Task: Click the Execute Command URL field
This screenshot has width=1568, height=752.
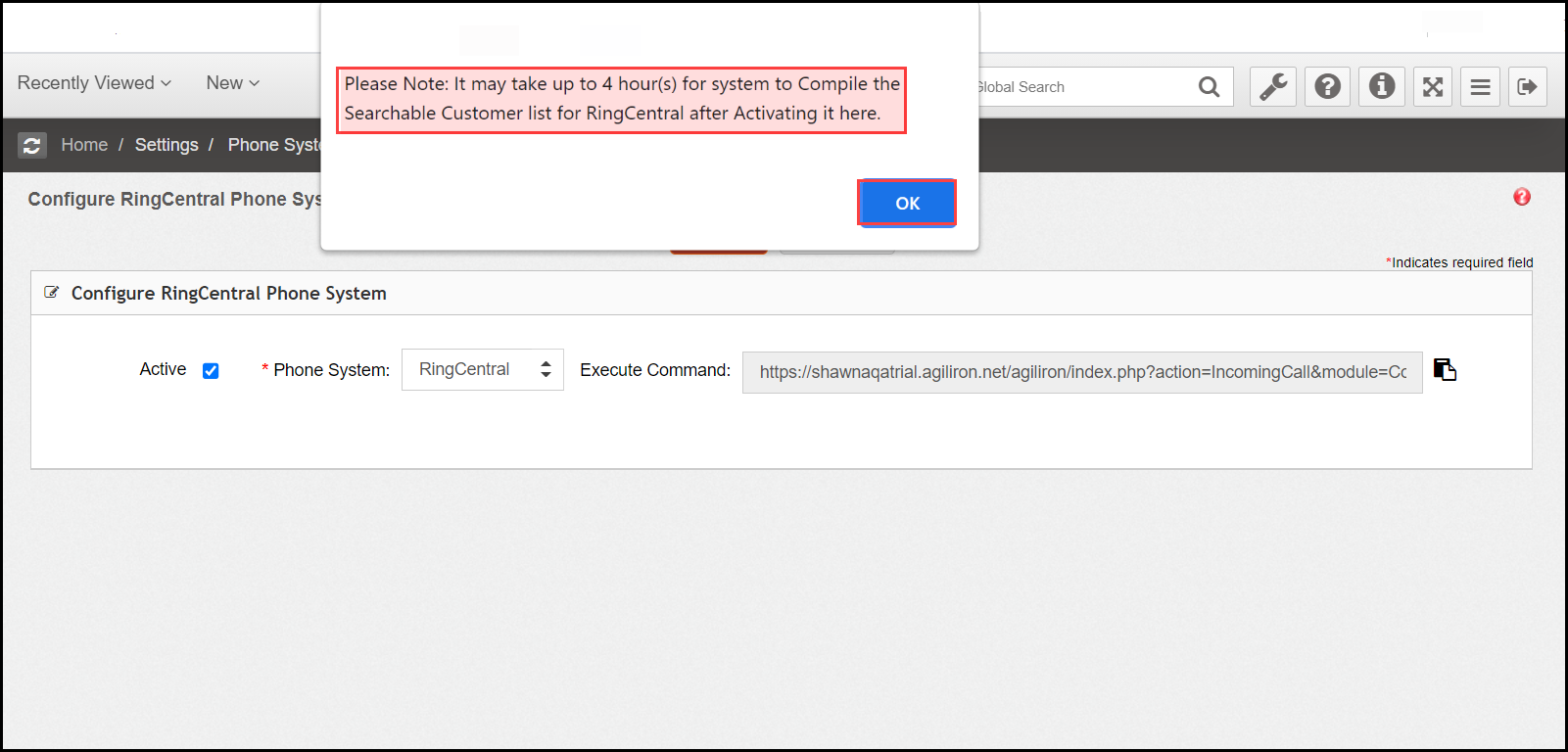Action: [x=1082, y=372]
